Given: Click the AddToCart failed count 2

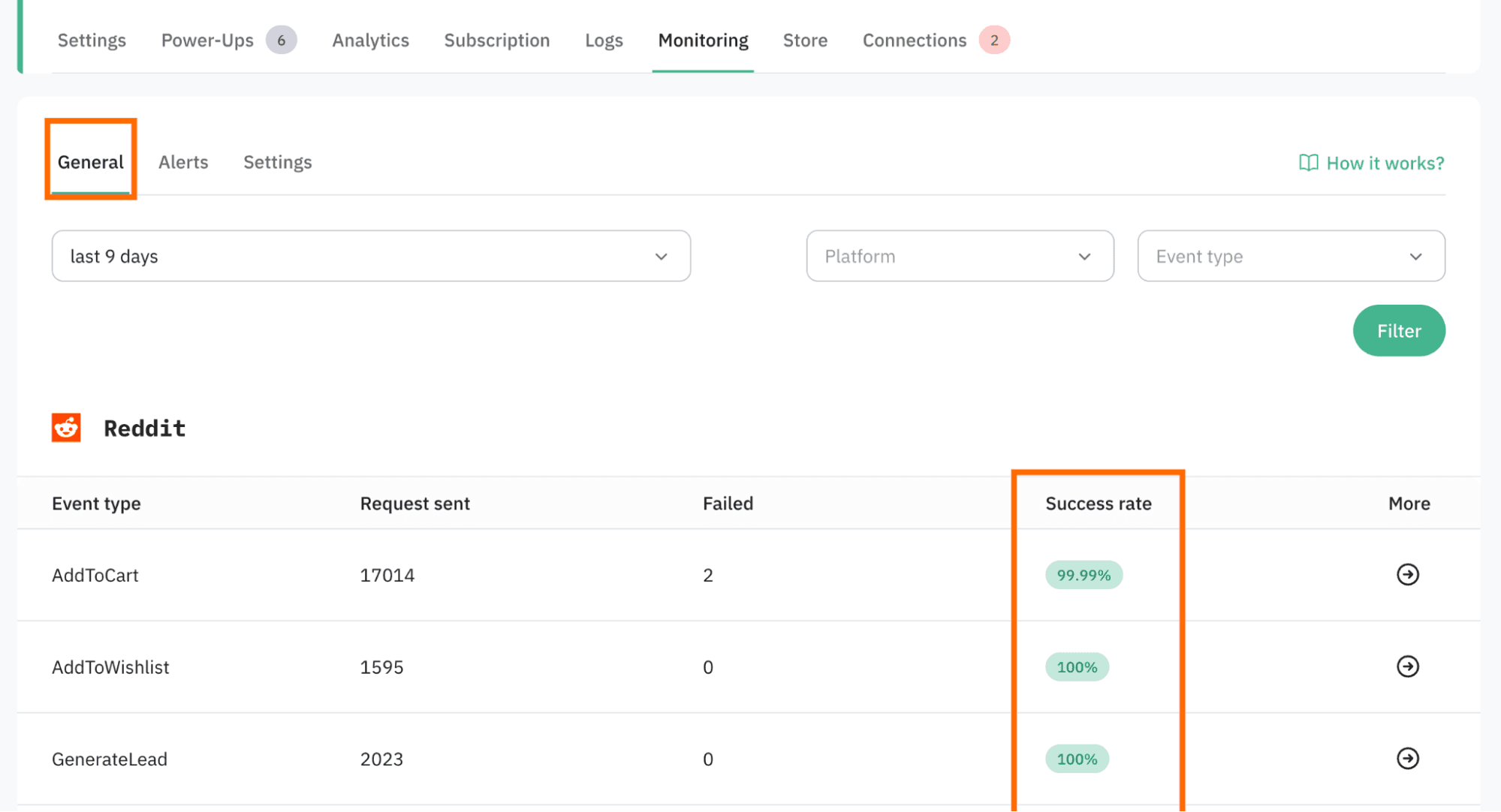Looking at the screenshot, I should 707,575.
